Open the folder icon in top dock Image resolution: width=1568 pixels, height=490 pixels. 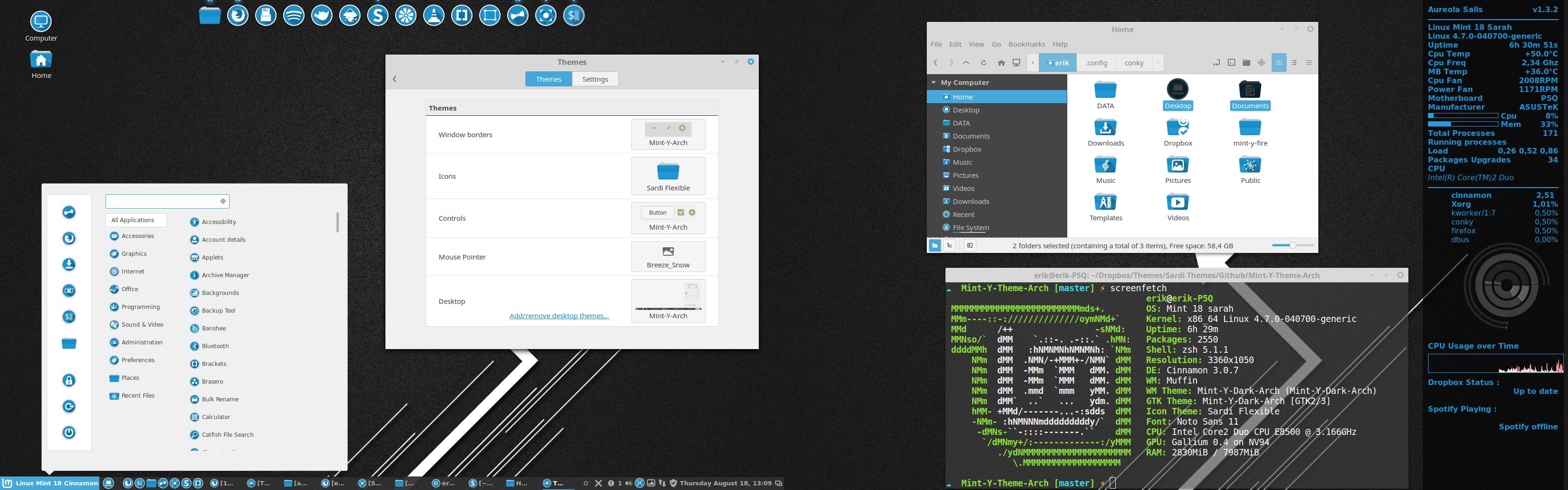tap(210, 15)
